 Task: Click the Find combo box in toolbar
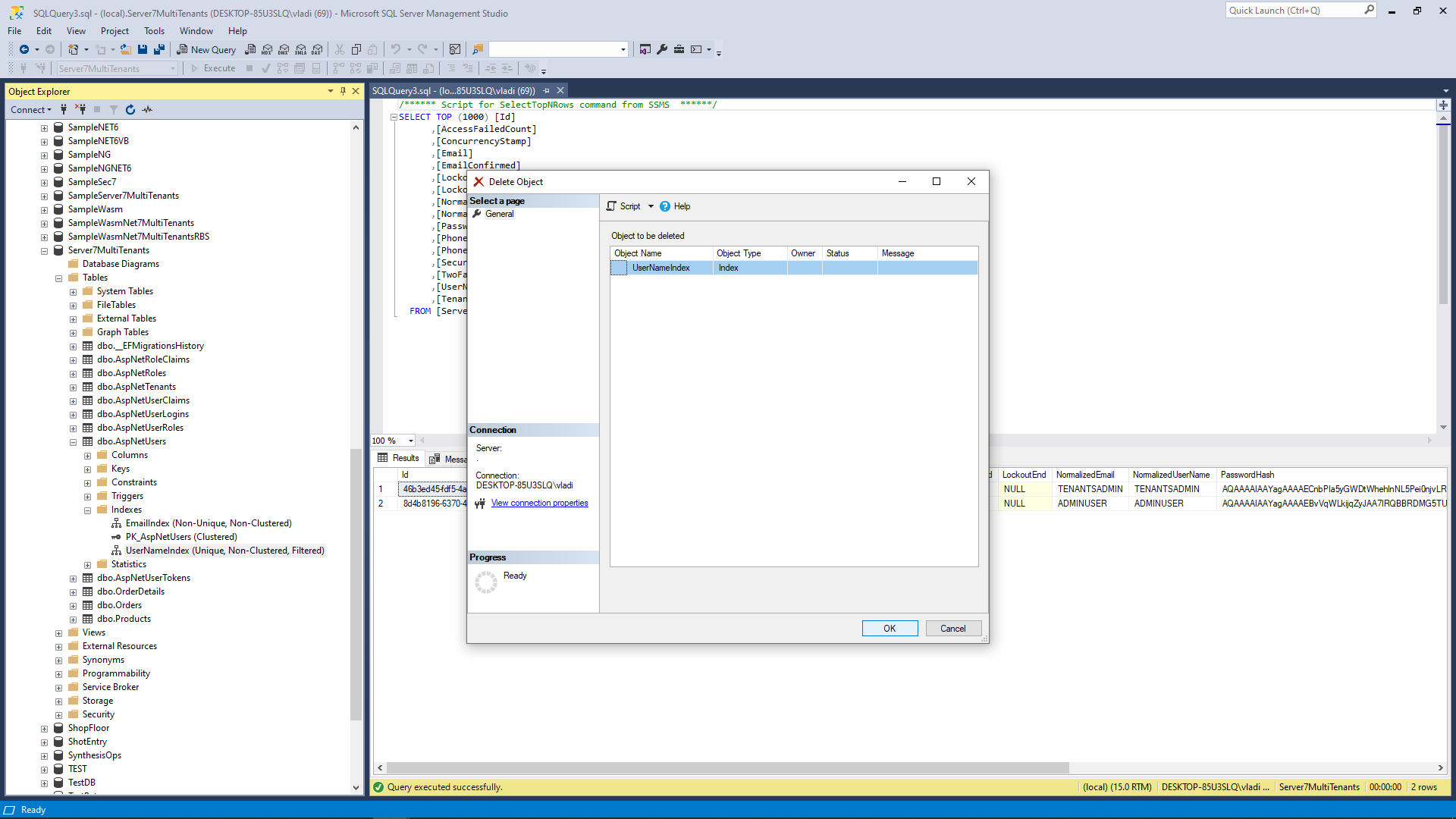(558, 49)
